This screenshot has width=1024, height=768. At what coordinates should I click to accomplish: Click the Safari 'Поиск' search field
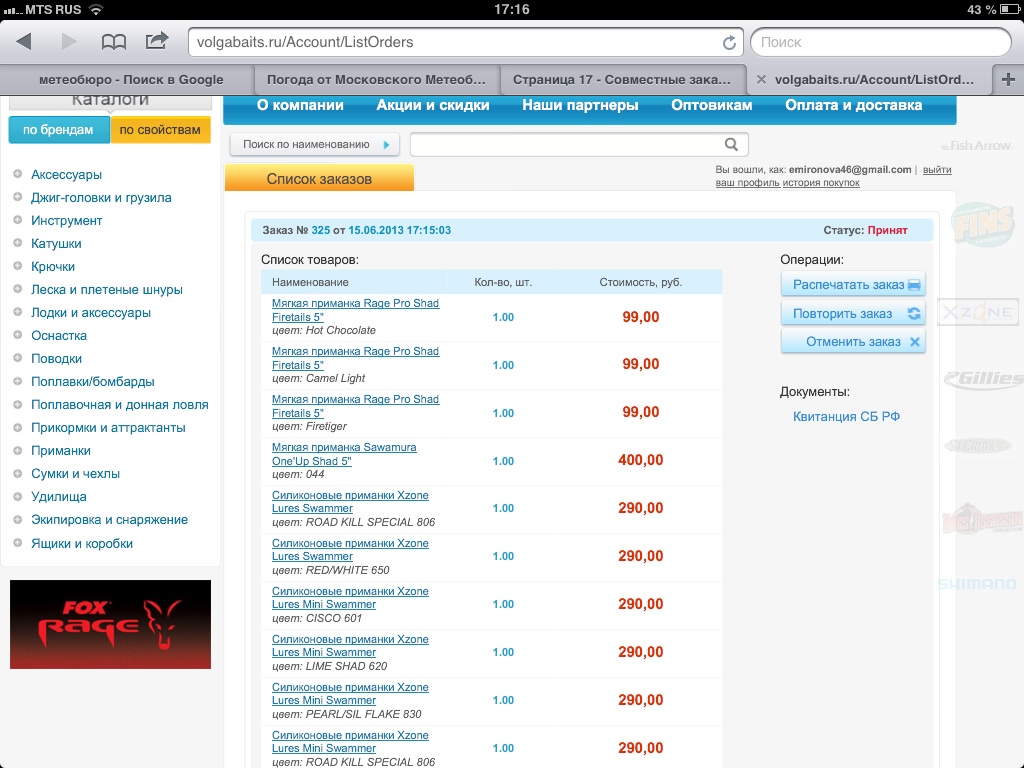click(880, 43)
